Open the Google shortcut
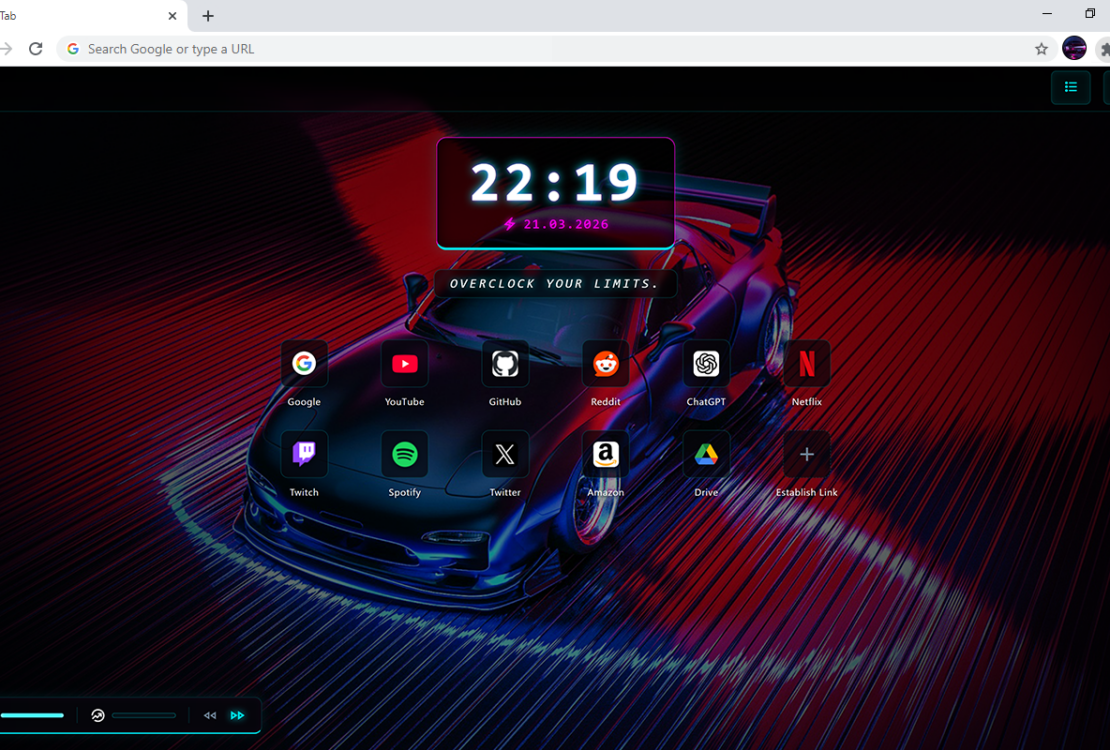The image size is (1110, 750). (304, 364)
